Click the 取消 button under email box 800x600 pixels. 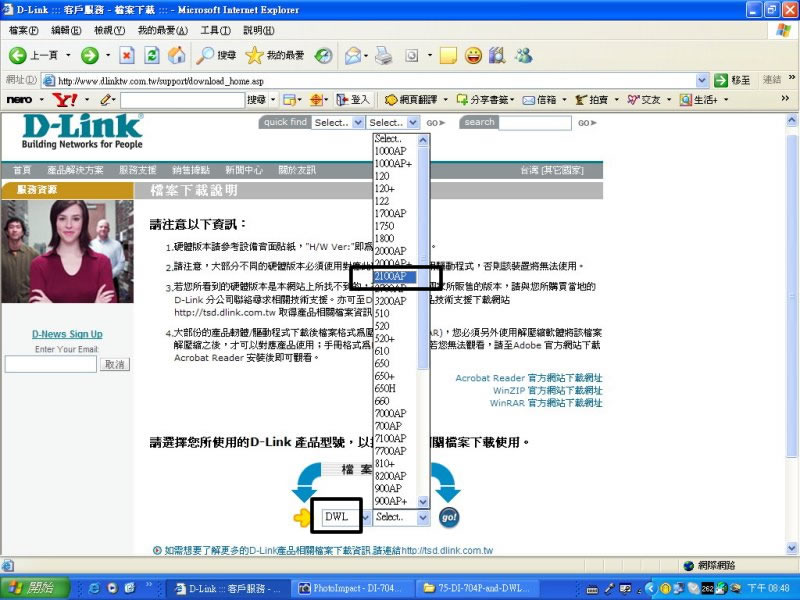tap(115, 364)
